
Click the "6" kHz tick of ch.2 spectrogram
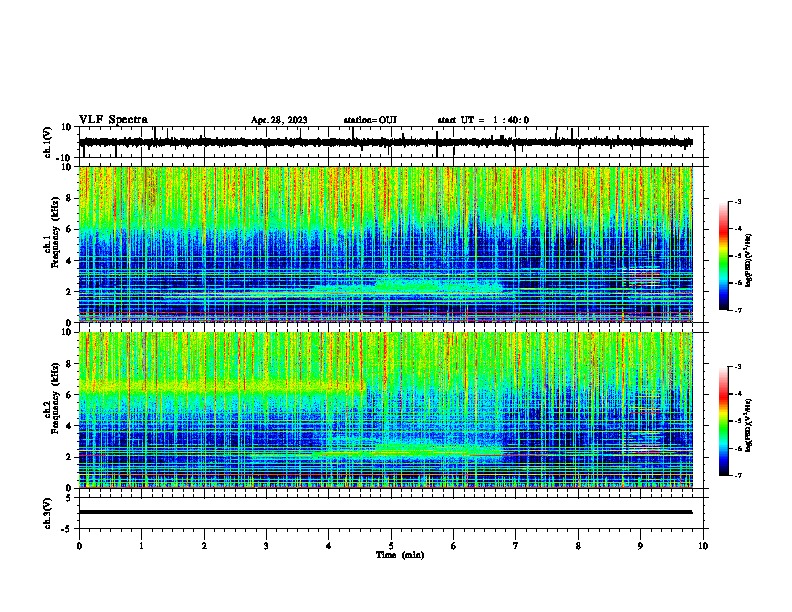click(69, 394)
